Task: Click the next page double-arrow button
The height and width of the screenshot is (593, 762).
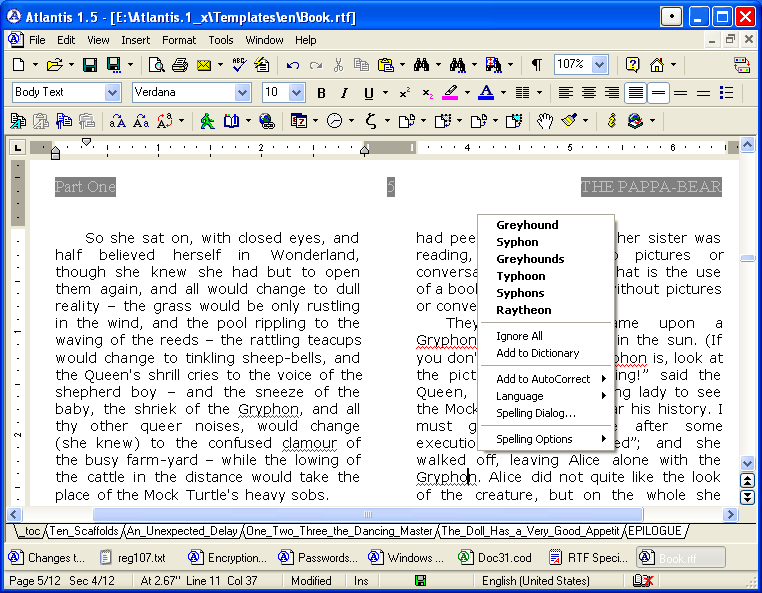Action: click(x=747, y=497)
